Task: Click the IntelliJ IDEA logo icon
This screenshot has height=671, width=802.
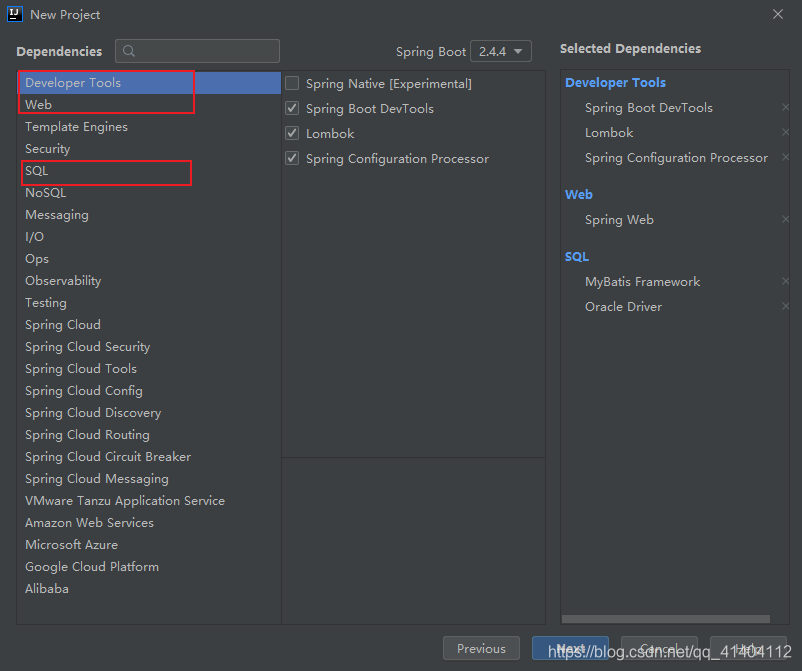Action: [15, 14]
